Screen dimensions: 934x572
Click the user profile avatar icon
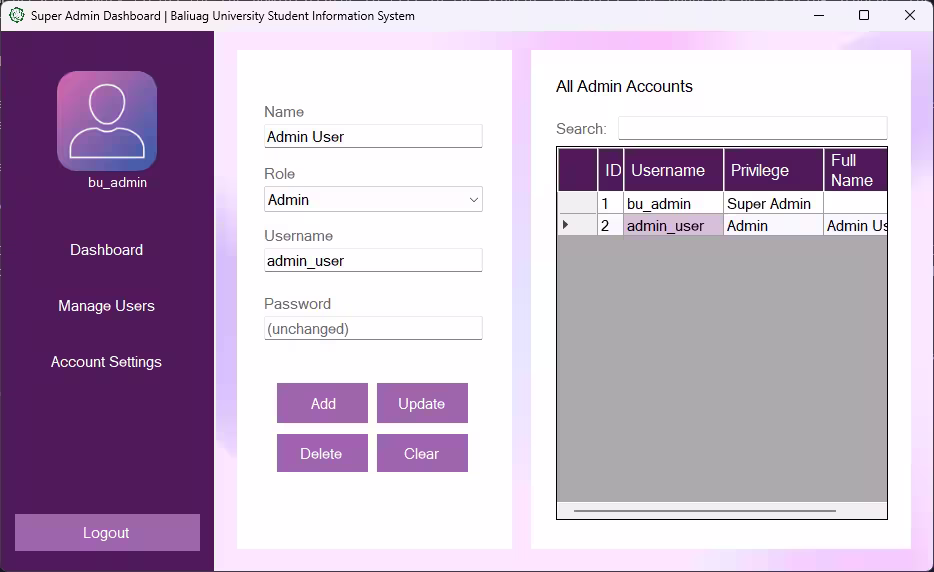click(x=107, y=121)
